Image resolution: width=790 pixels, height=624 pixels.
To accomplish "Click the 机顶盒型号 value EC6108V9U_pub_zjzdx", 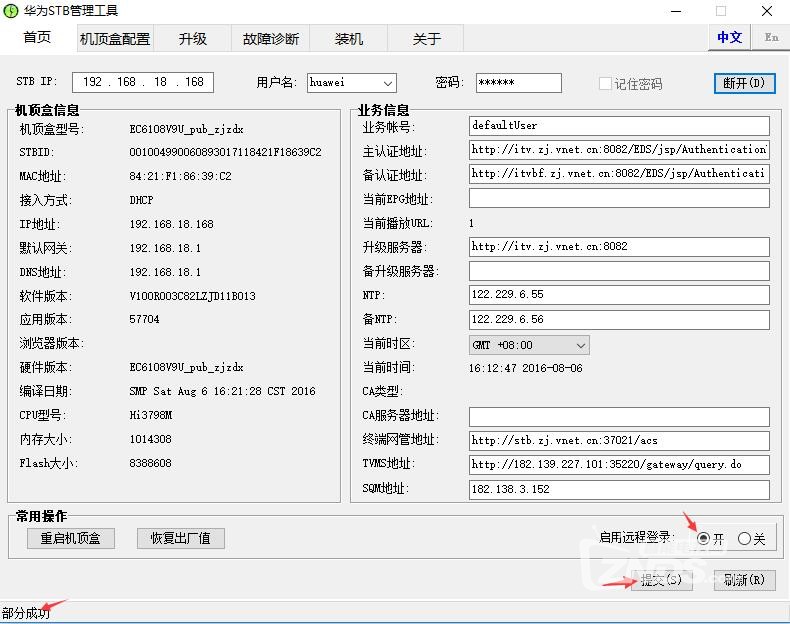I will pyautogui.click(x=186, y=129).
